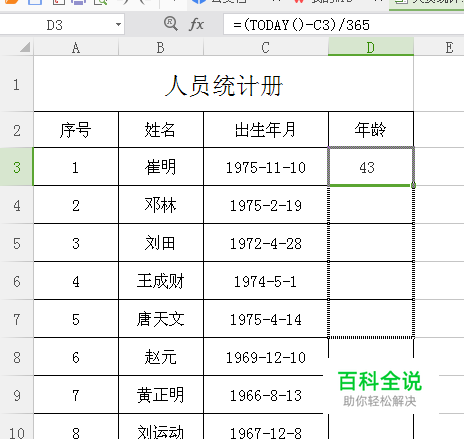Click the 姓名 header cell
This screenshot has height=439, width=464.
click(161, 130)
